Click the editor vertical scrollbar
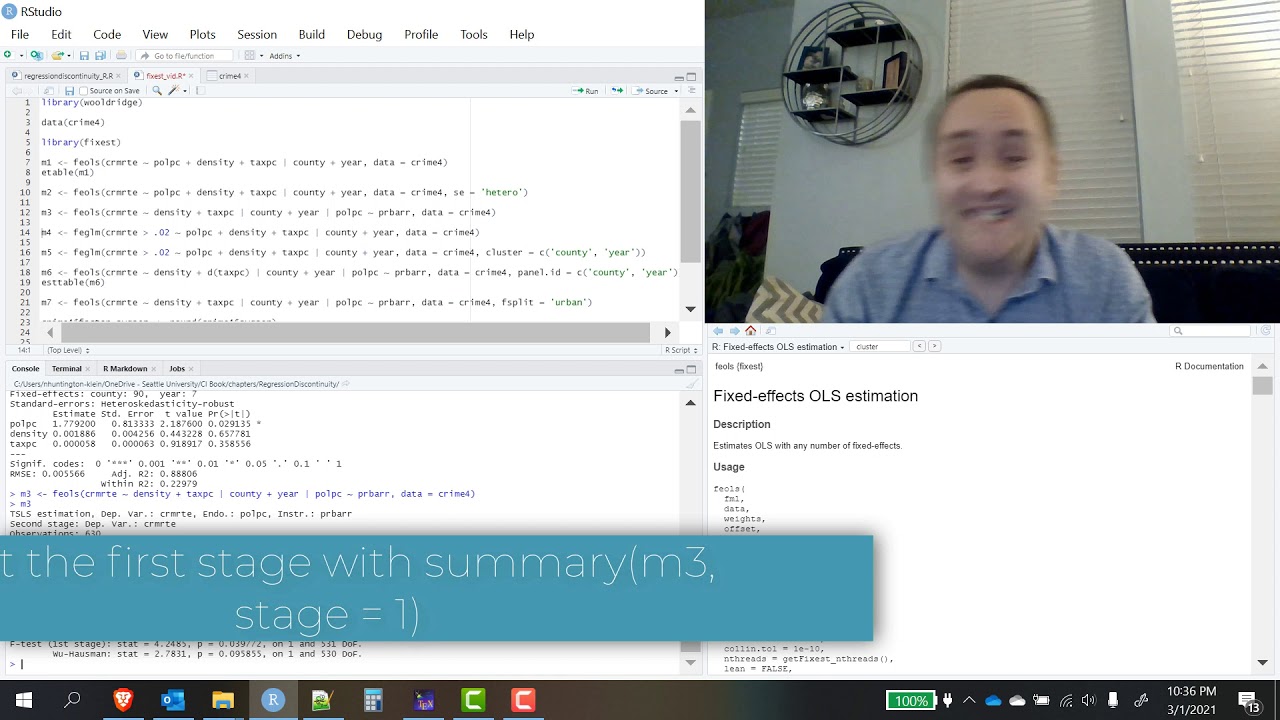1280x720 pixels. coord(690,190)
